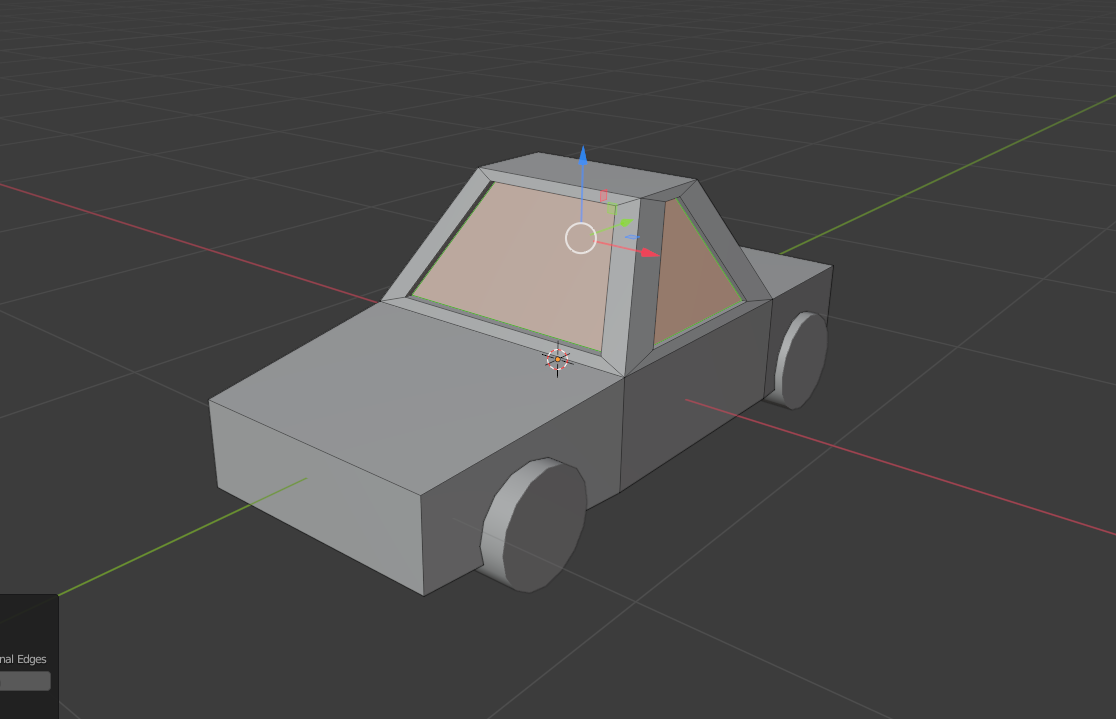Click the 3D cursor crosshair on the hood
Screen dimensions: 1116x719
tap(557, 360)
